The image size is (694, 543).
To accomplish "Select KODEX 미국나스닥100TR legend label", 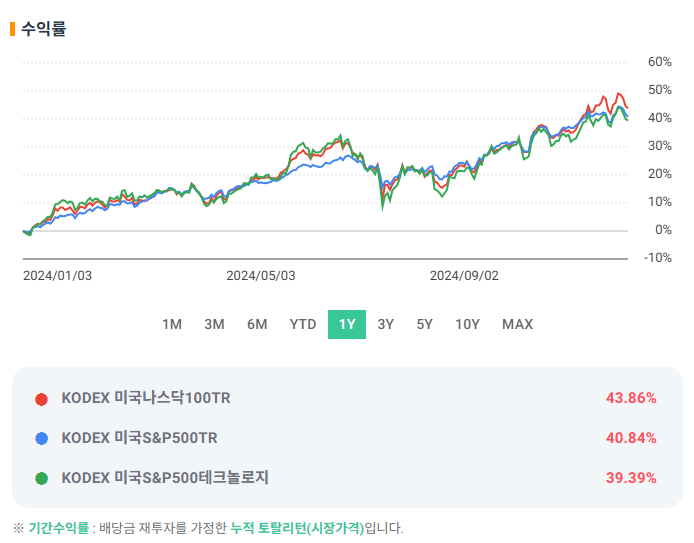I will (146, 398).
